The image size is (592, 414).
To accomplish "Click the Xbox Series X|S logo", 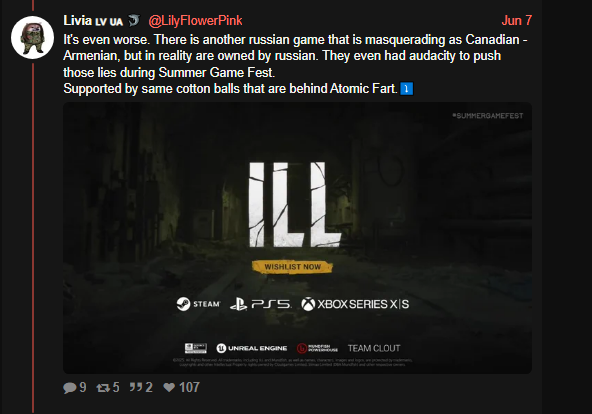I will coord(355,304).
